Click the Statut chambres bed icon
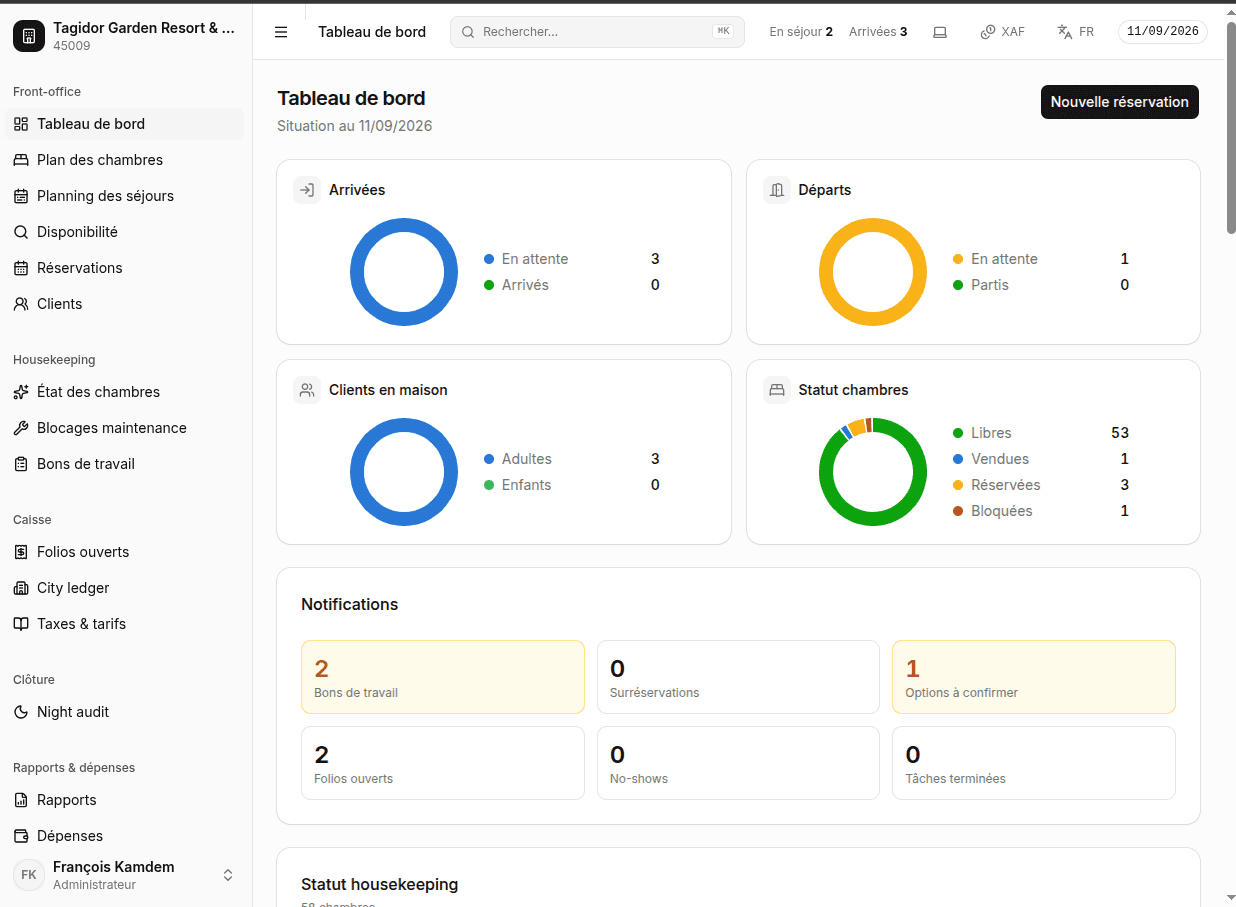This screenshot has width=1236, height=907. click(777, 390)
